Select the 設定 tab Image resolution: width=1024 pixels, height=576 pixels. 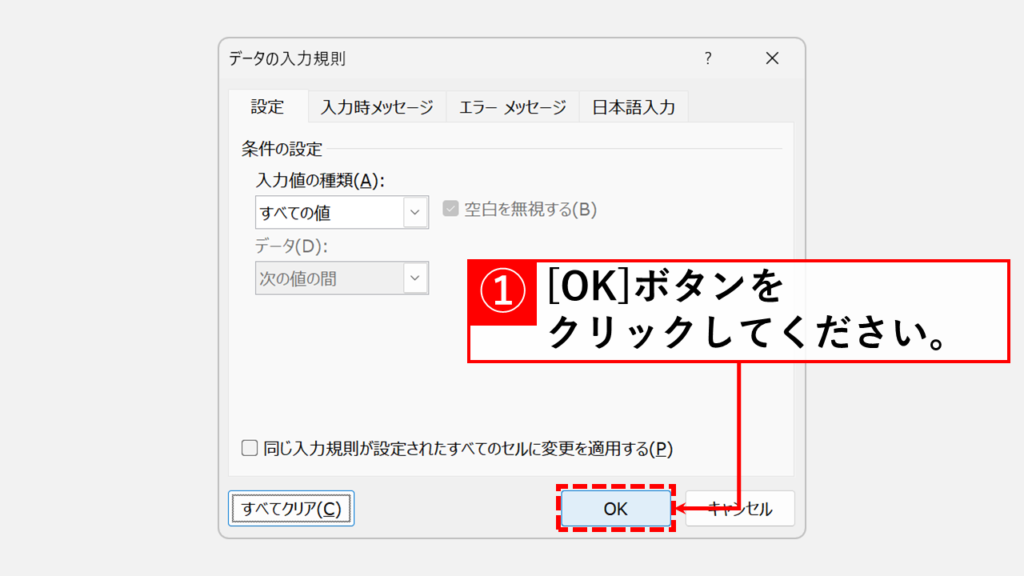(x=268, y=106)
